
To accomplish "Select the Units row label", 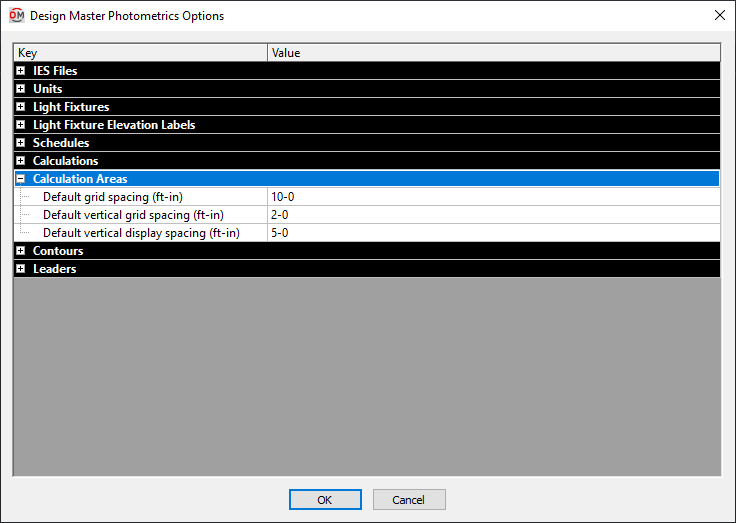I will tap(47, 89).
